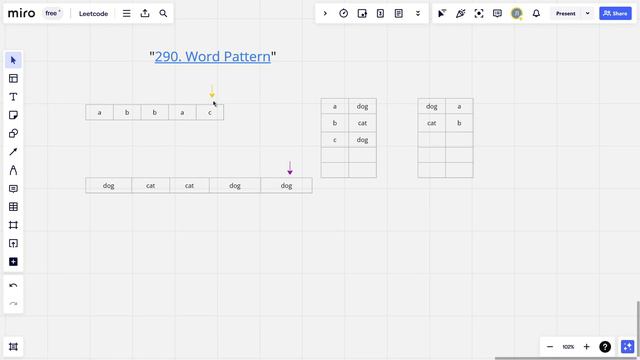Click first 'dog' cell in words row

tap(109, 186)
